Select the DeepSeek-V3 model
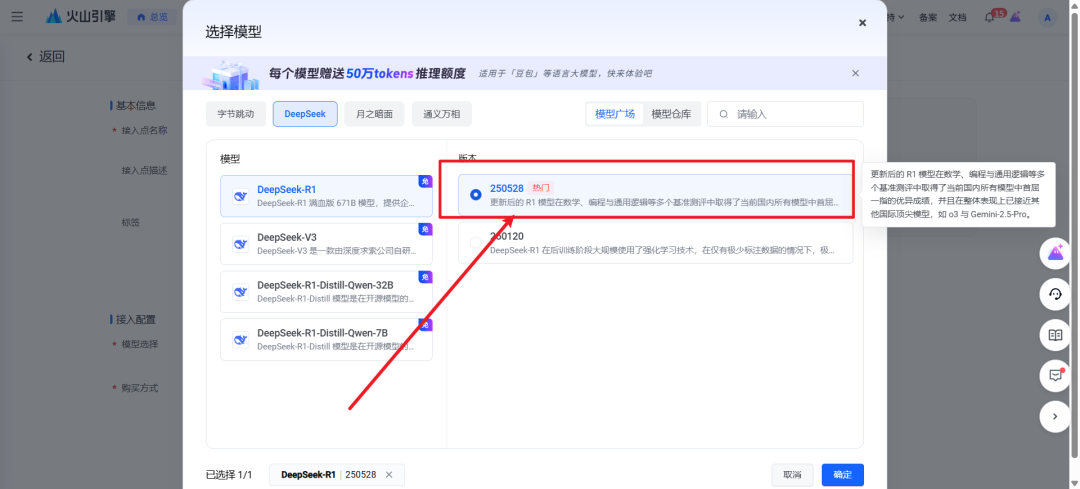Screen dimensions: 1080x489 (326, 244)
